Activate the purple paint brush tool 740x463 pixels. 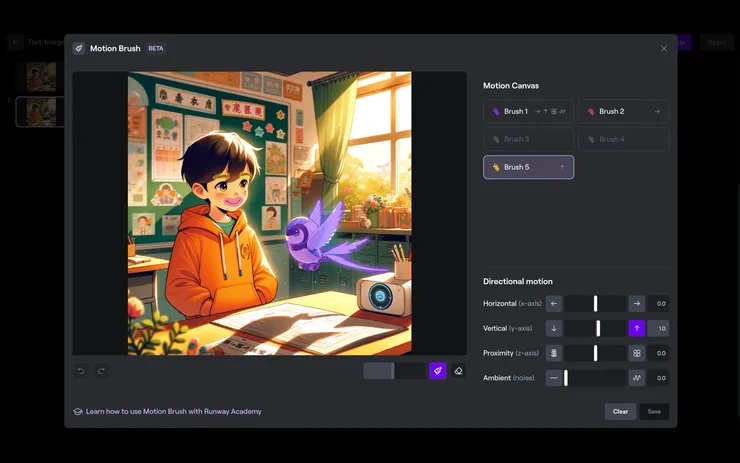tap(437, 371)
